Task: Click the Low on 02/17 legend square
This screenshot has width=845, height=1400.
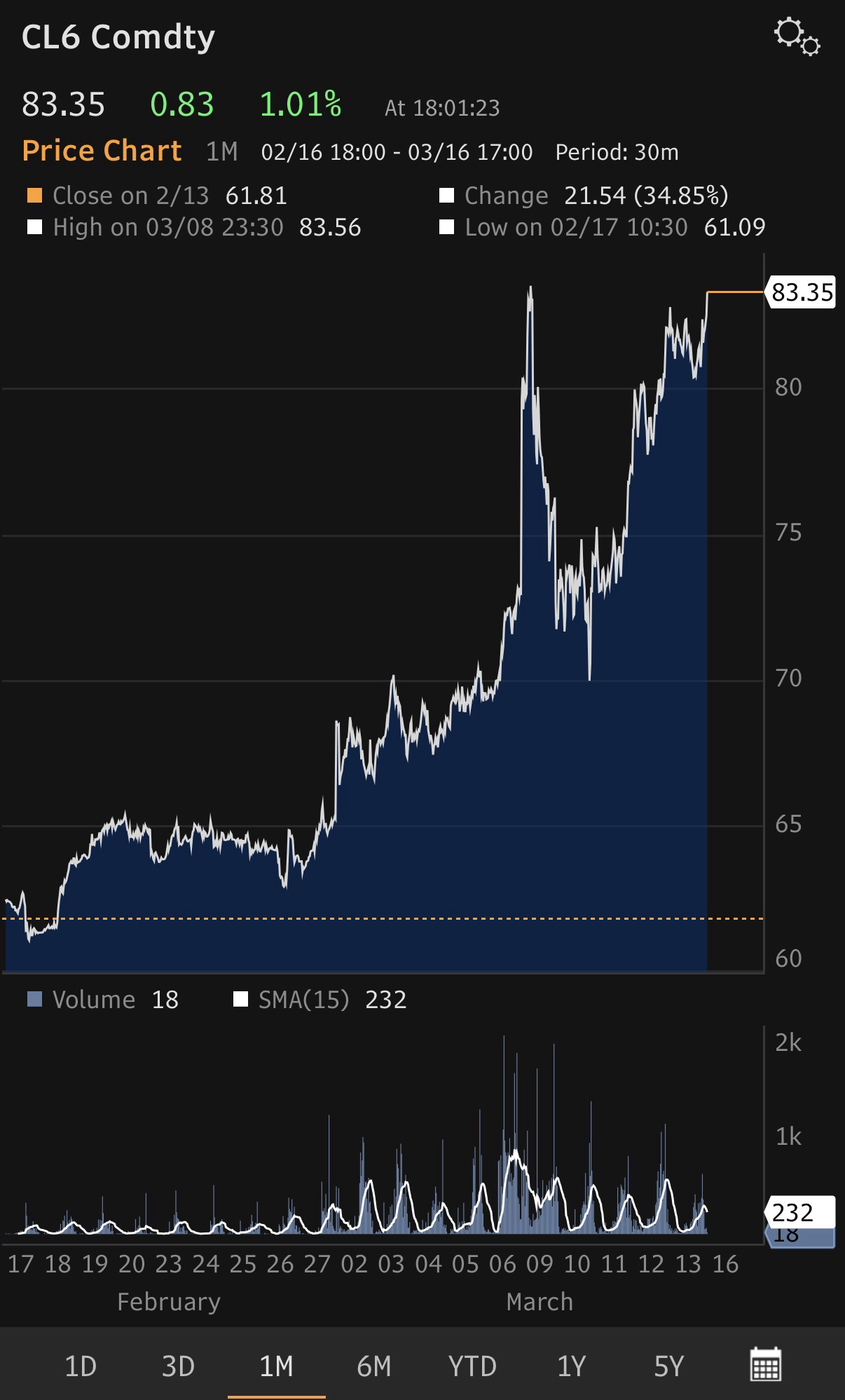Action: (x=446, y=228)
